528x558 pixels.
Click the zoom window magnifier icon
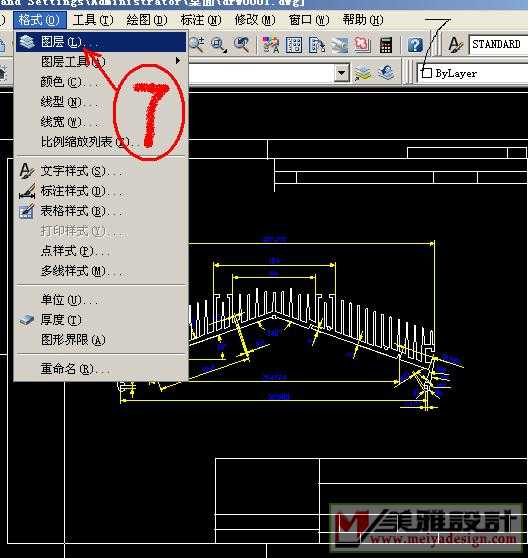tap(219, 45)
